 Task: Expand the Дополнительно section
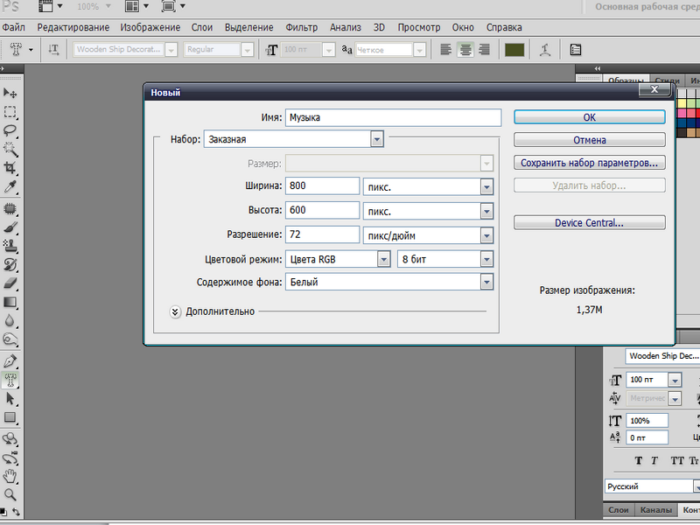tap(175, 312)
